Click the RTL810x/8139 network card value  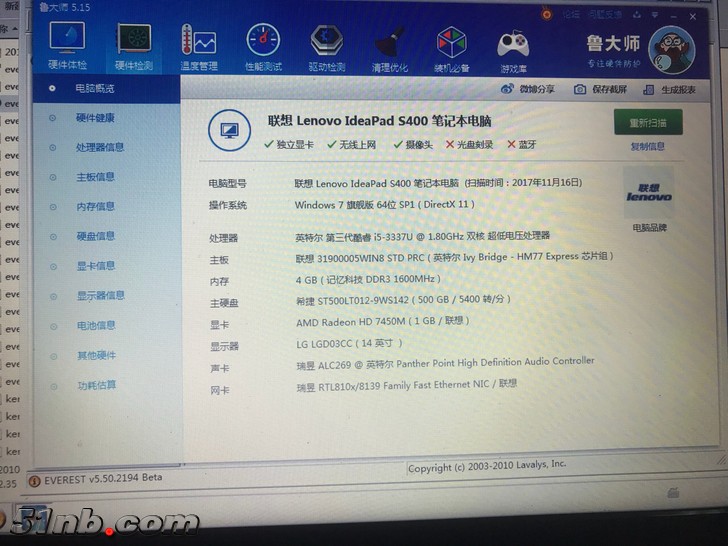coord(407,385)
